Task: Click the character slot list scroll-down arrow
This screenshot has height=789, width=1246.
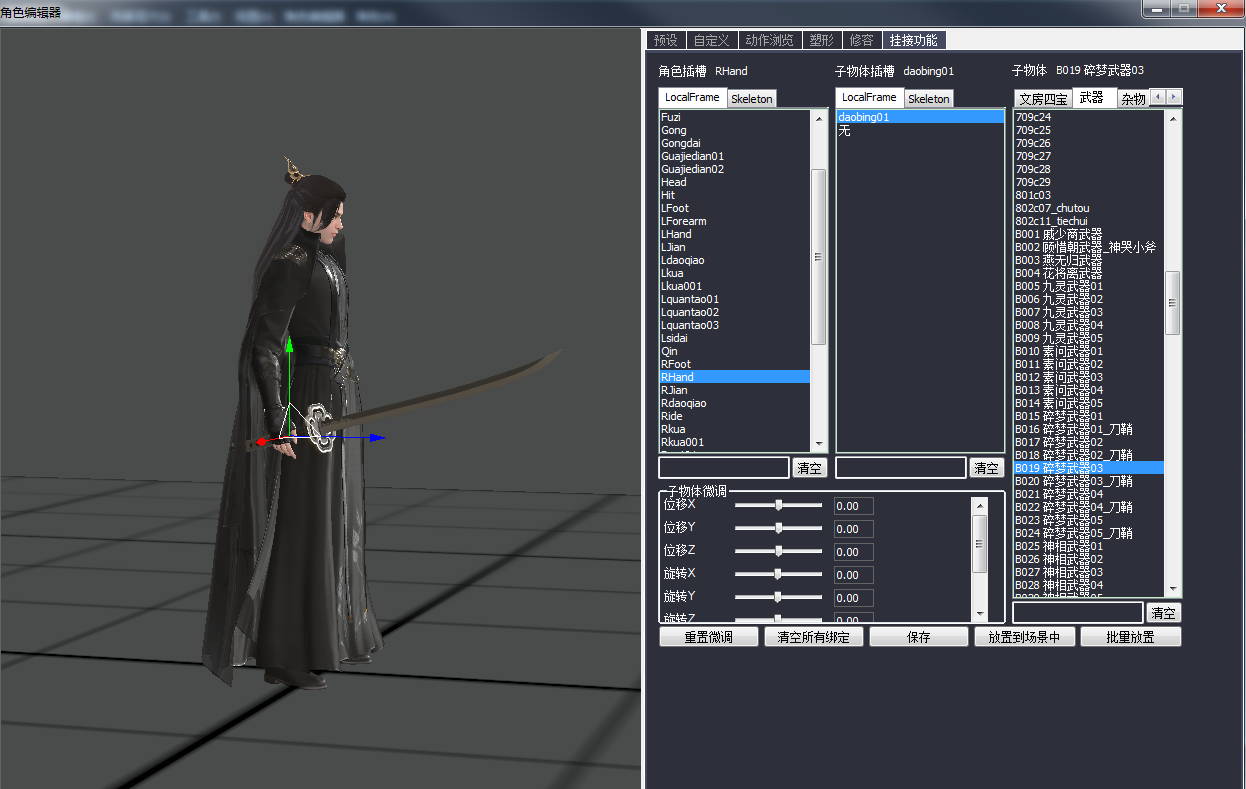Action: (819, 444)
